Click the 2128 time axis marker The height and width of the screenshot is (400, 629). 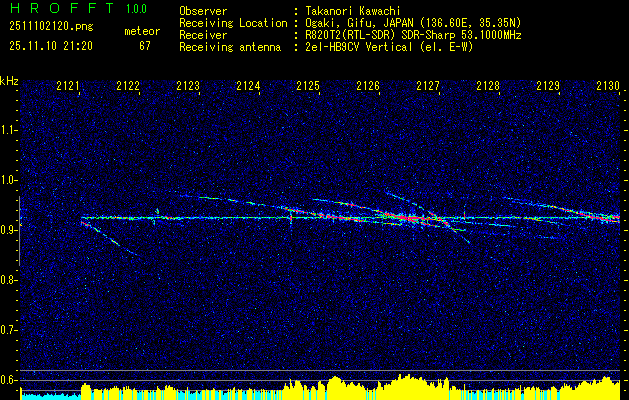coord(488,85)
